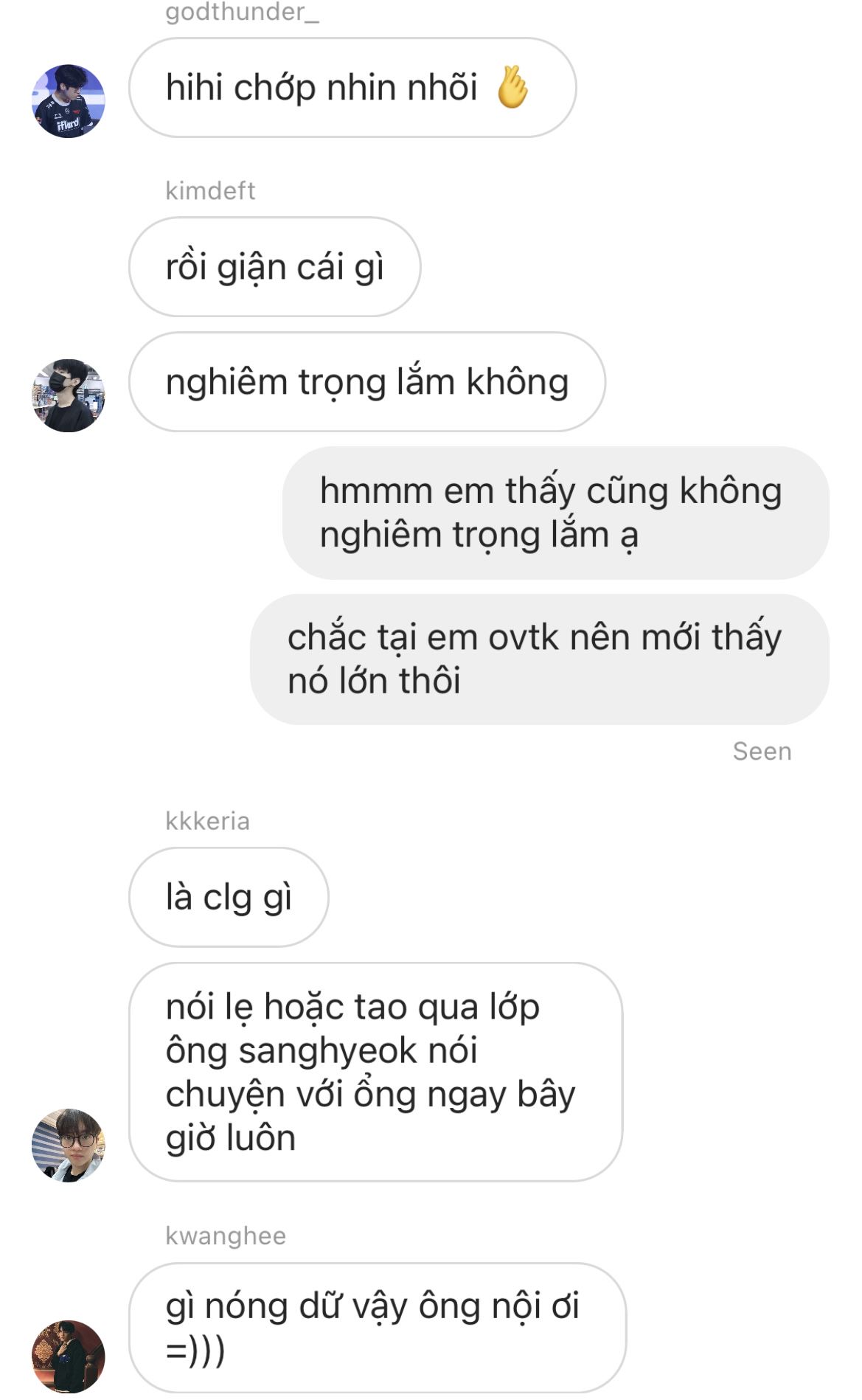Open kkkeria's avatar with glasses
Image resolution: width=862 pixels, height=1400 pixels.
pos(69,1145)
